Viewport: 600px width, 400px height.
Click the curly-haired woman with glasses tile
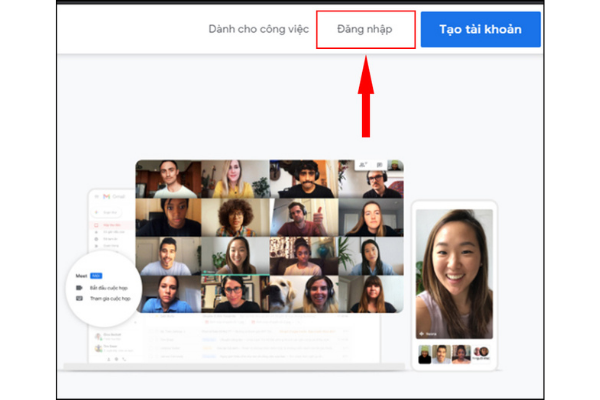(235, 217)
